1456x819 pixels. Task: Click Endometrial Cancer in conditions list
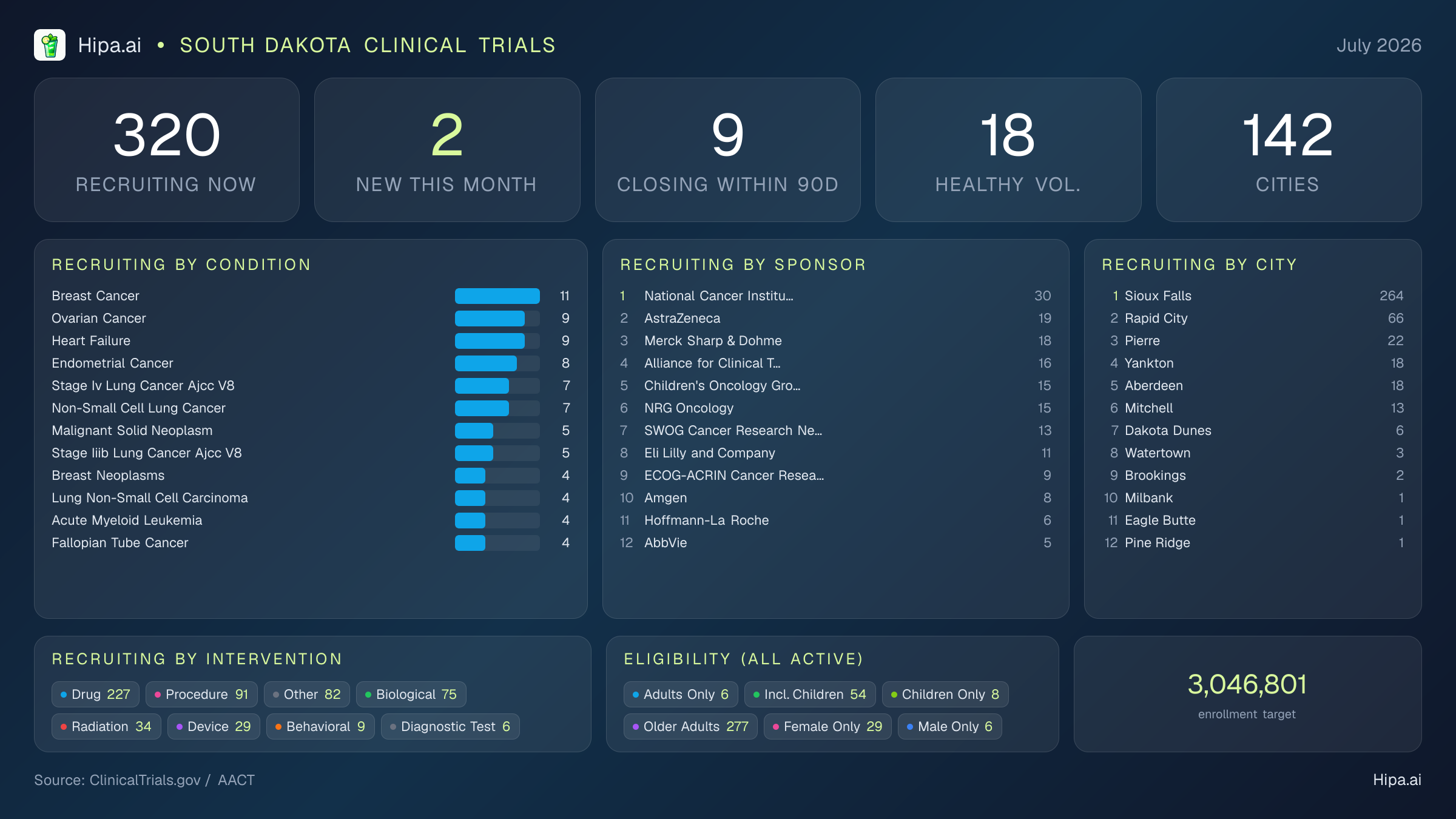click(x=311, y=363)
